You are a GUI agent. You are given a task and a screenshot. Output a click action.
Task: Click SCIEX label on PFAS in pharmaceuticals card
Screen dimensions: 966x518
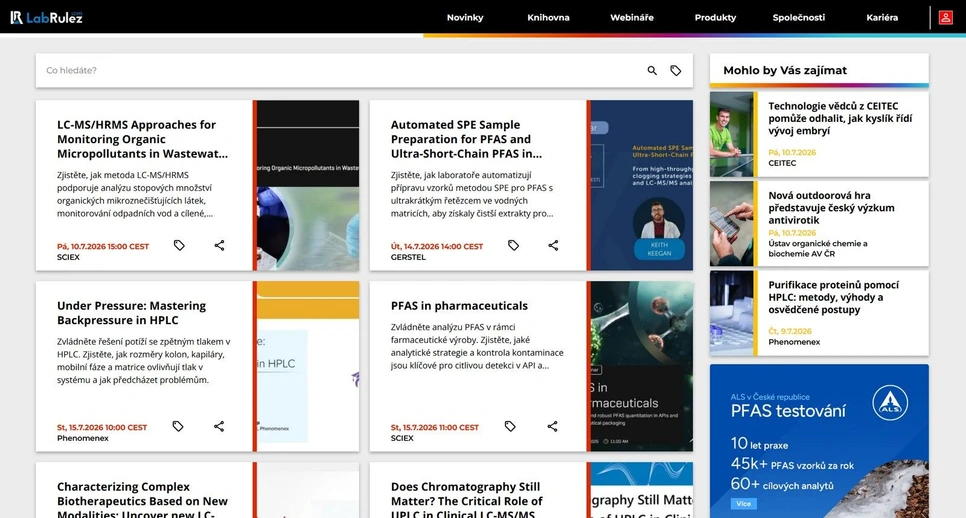tap(402, 439)
